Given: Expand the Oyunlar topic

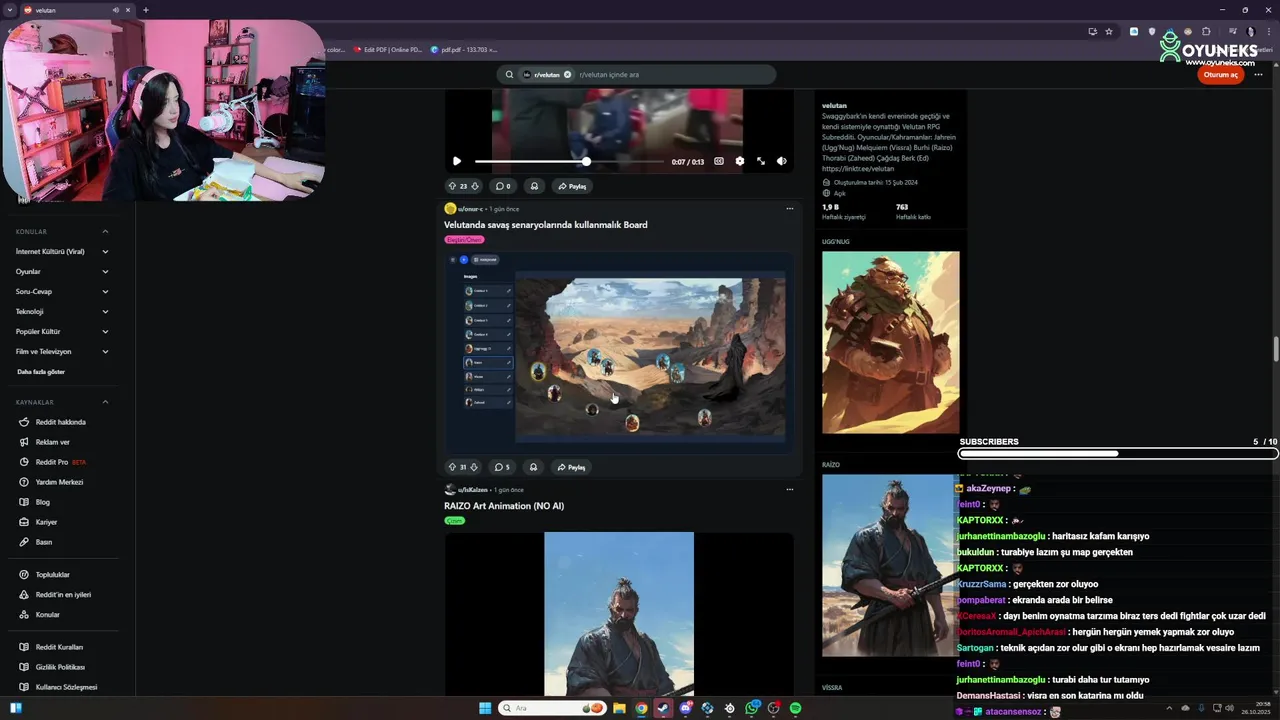Looking at the screenshot, I should click(62, 272).
